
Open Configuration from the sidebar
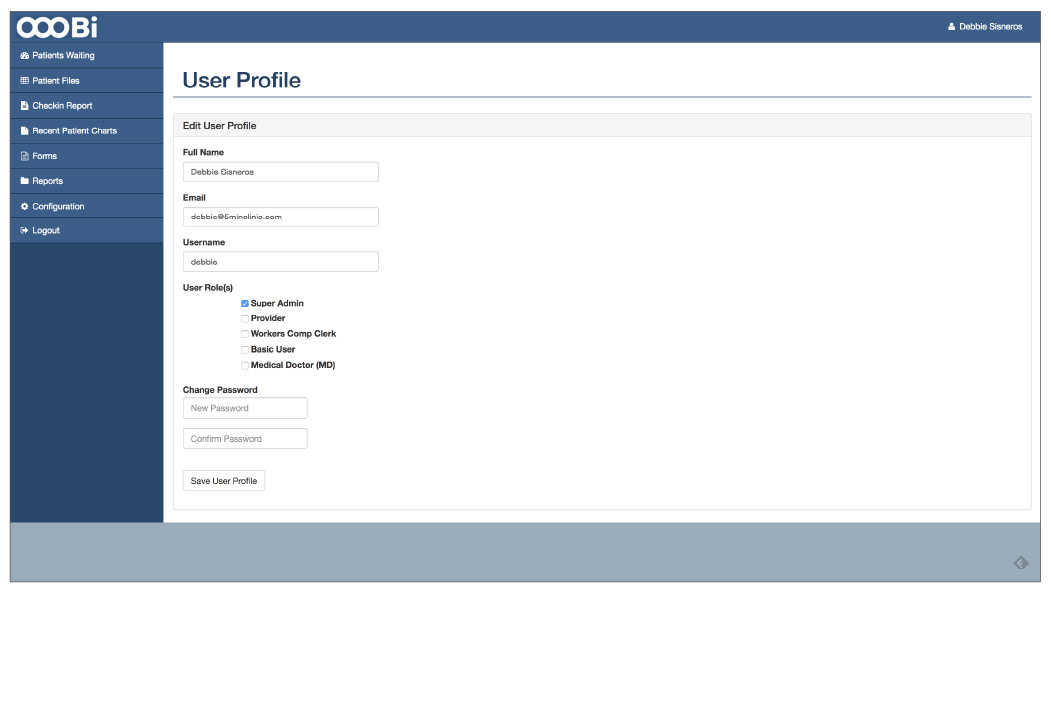(86, 206)
